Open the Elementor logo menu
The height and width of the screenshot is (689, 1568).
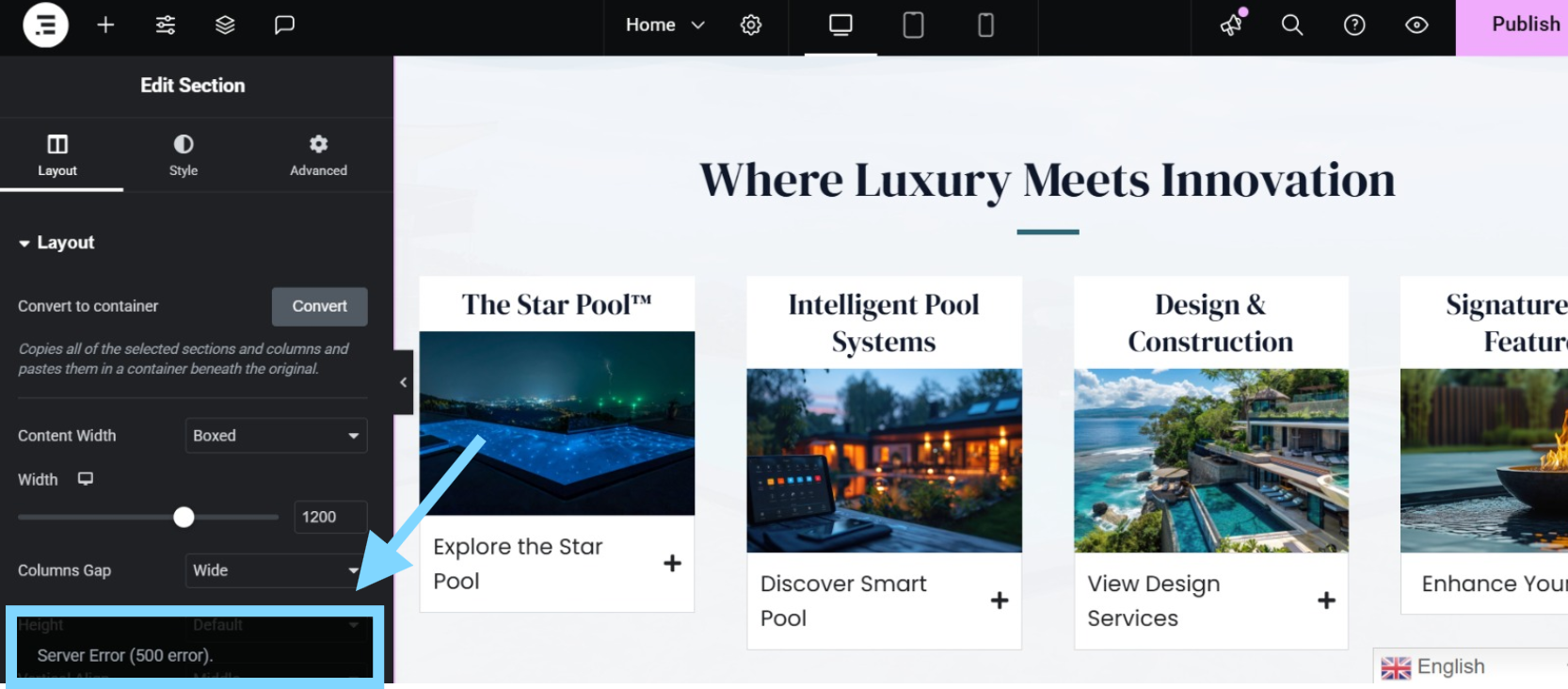45,25
